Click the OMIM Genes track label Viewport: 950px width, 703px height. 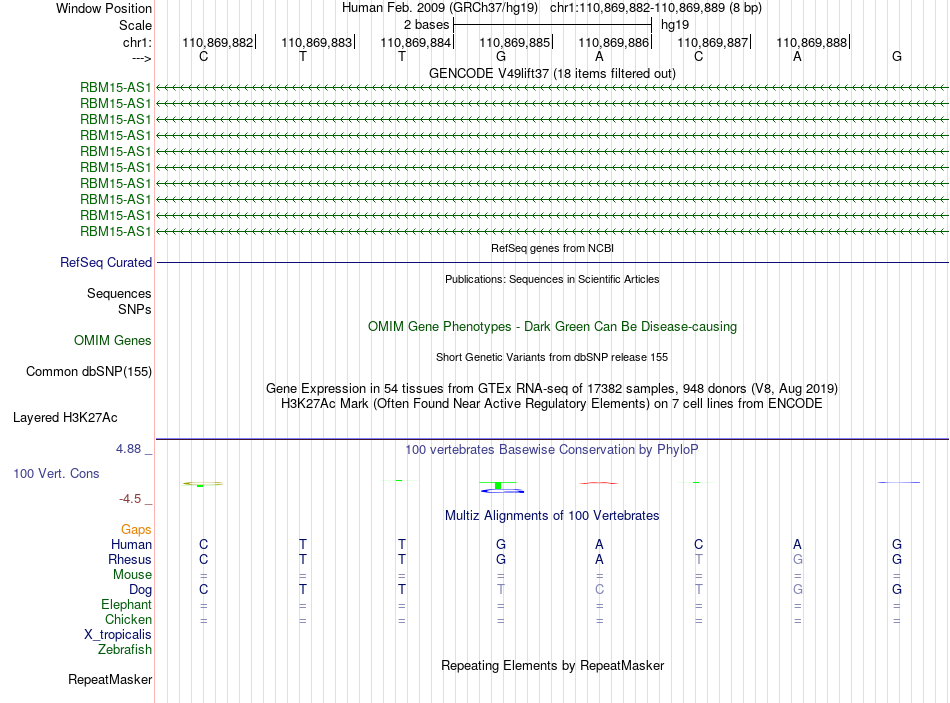113,341
